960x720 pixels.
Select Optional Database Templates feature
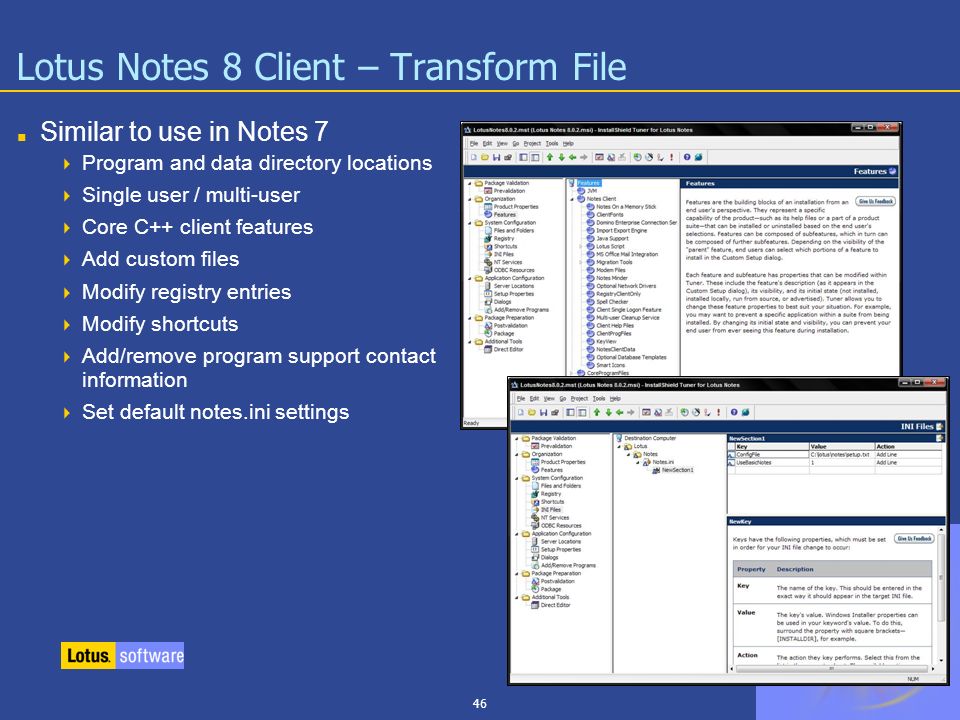(x=631, y=358)
